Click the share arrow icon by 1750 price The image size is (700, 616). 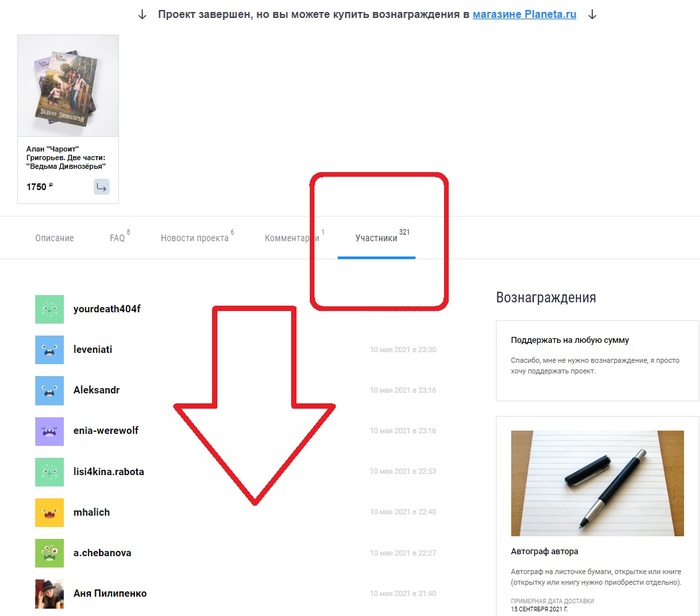102,187
